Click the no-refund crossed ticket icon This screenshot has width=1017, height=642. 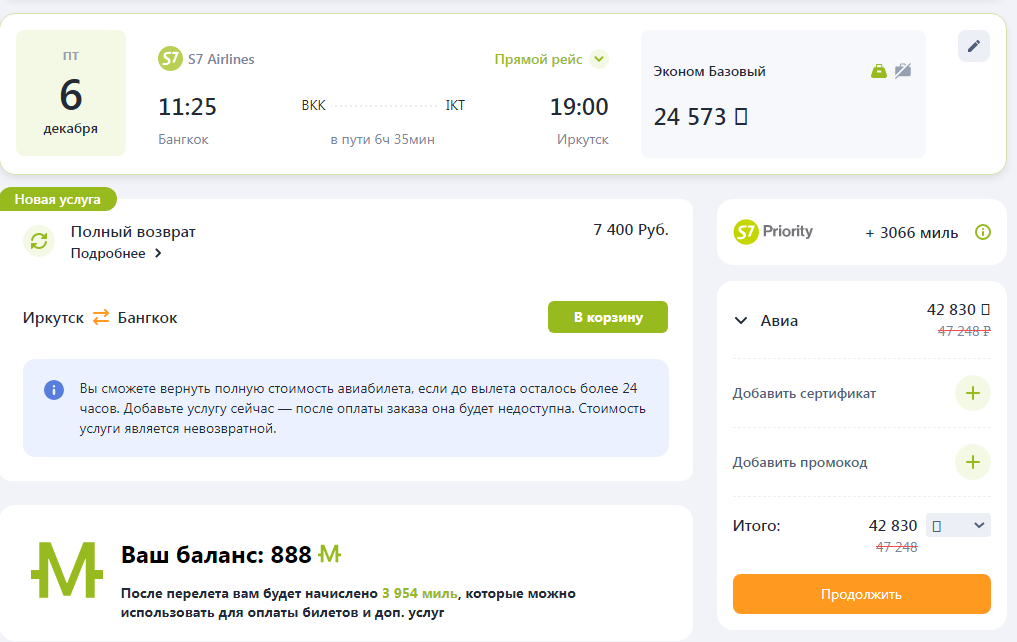click(903, 71)
